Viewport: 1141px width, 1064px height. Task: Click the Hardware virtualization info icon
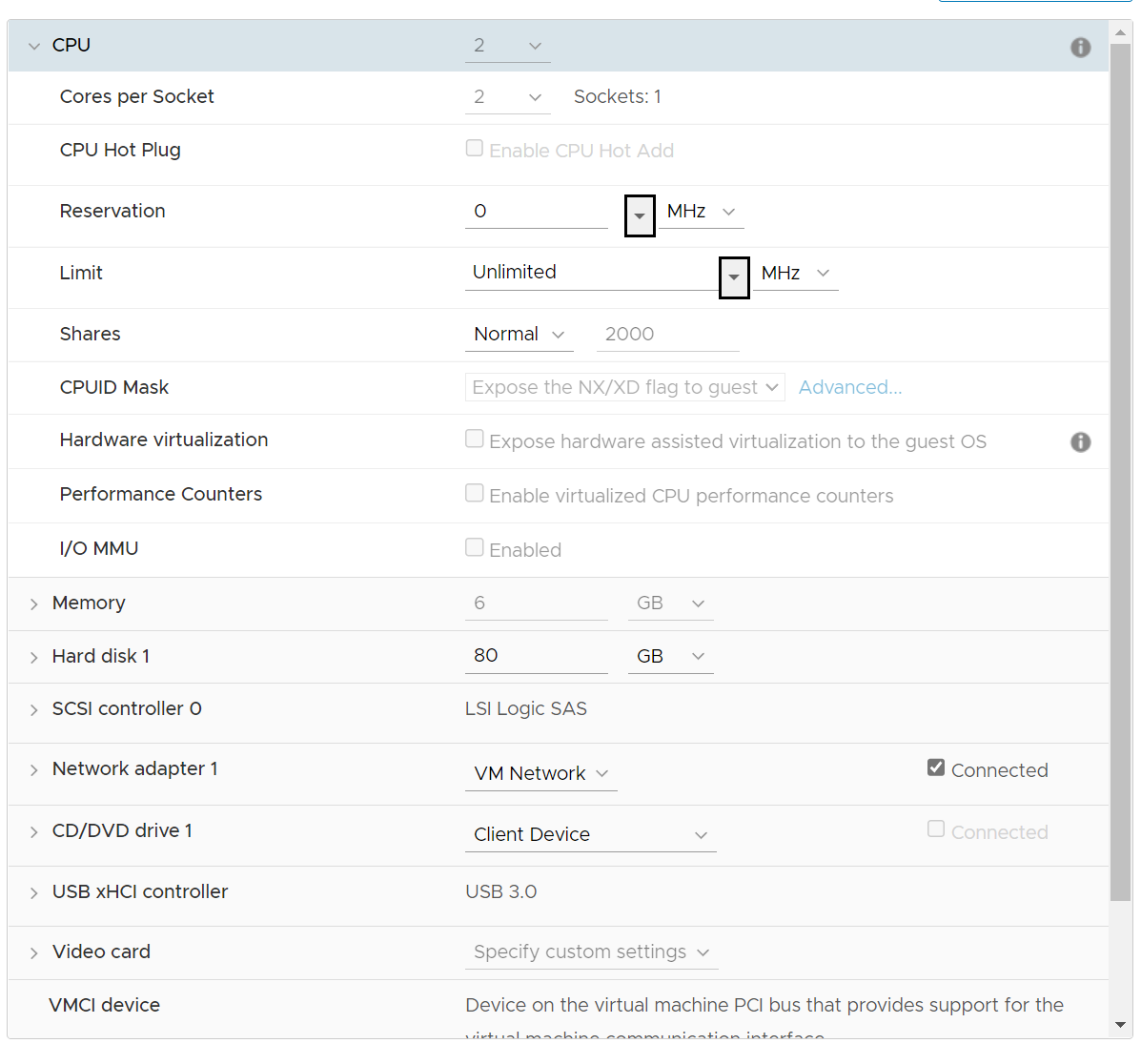1080,441
